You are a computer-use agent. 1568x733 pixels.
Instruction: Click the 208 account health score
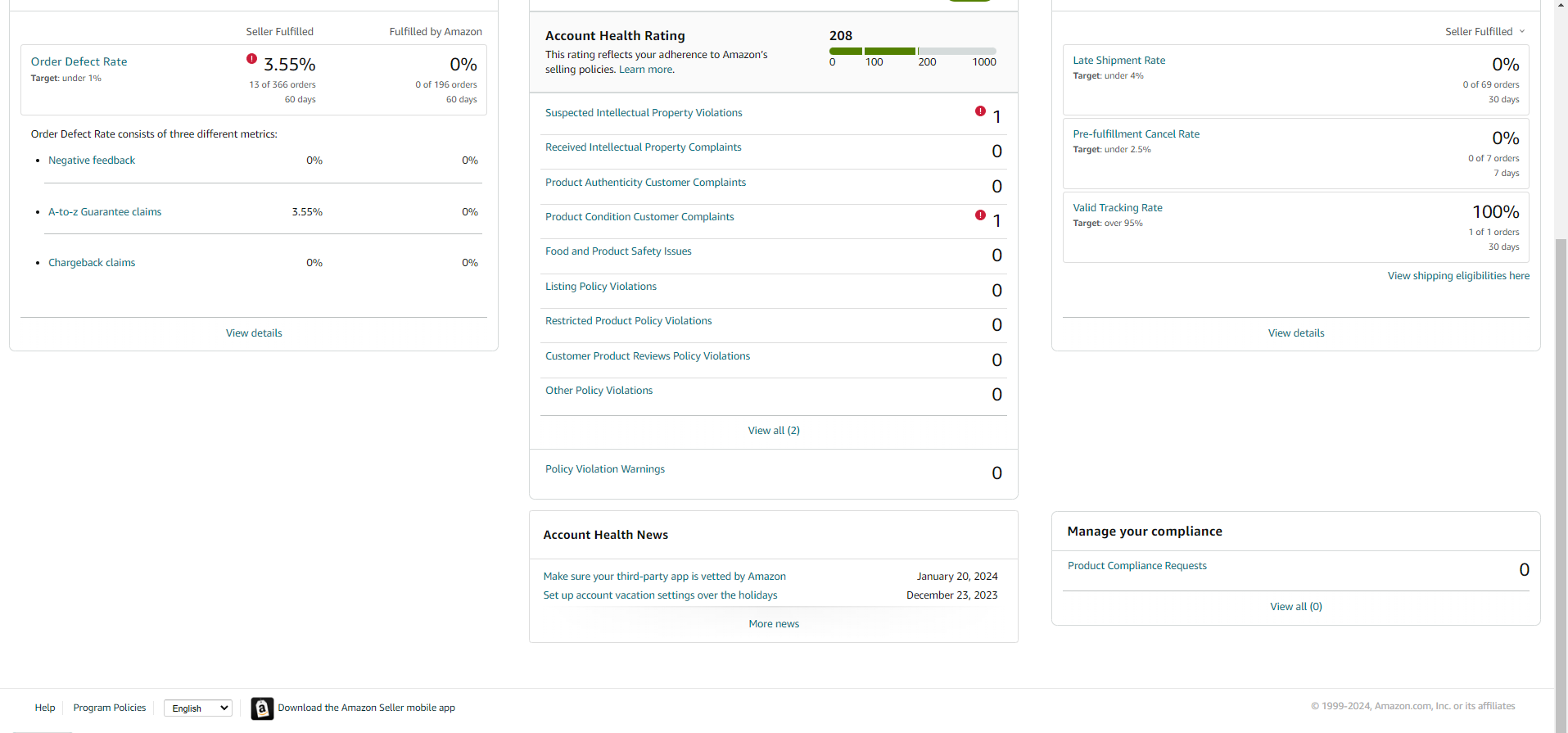pyautogui.click(x=841, y=36)
